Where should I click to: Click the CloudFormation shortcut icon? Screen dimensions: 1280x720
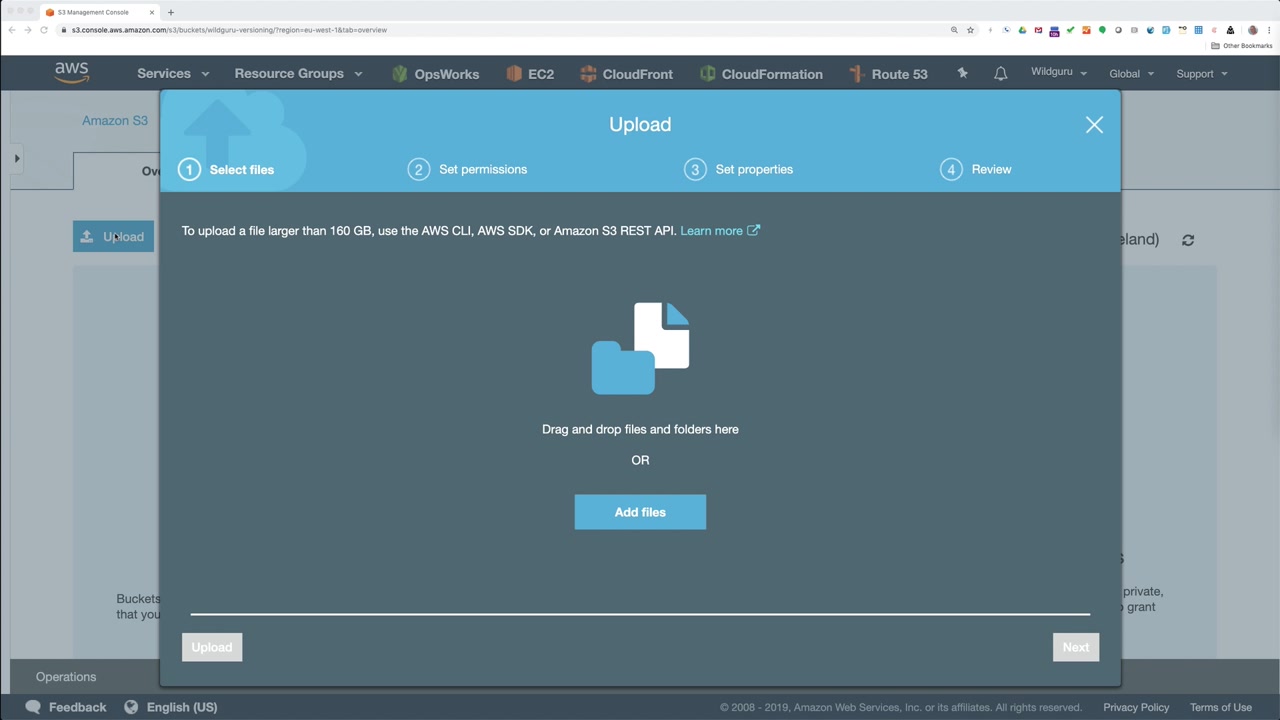pos(707,74)
